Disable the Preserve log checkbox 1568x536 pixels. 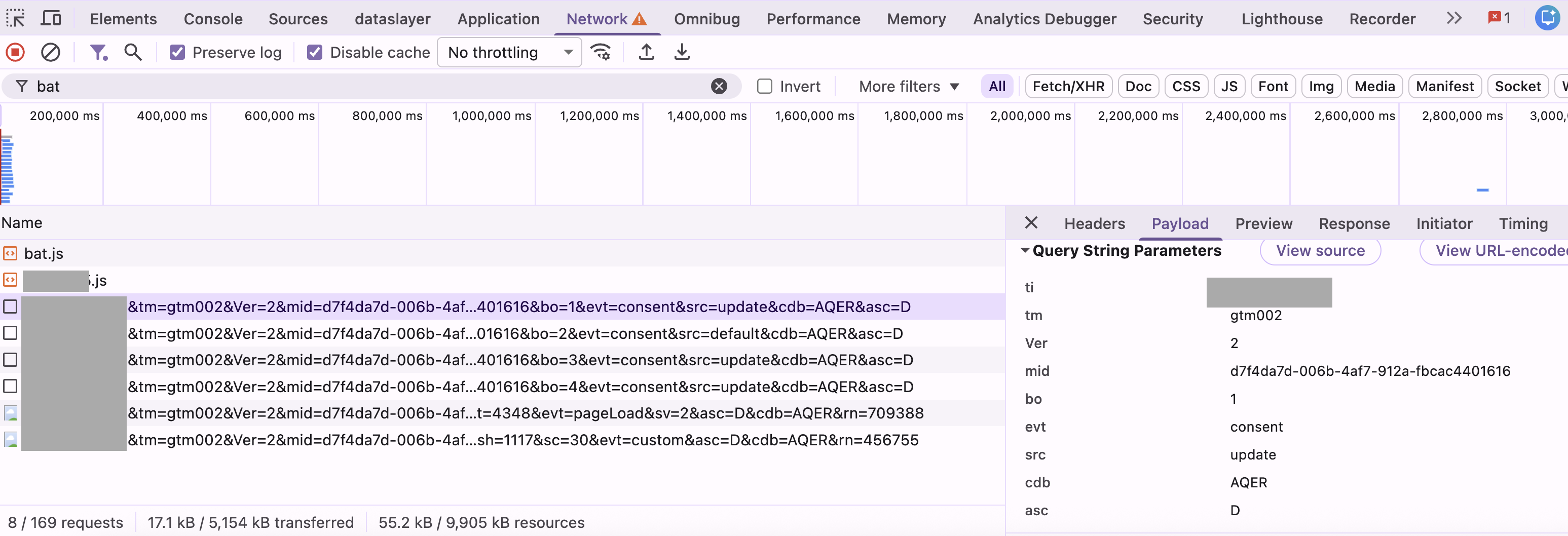point(177,52)
